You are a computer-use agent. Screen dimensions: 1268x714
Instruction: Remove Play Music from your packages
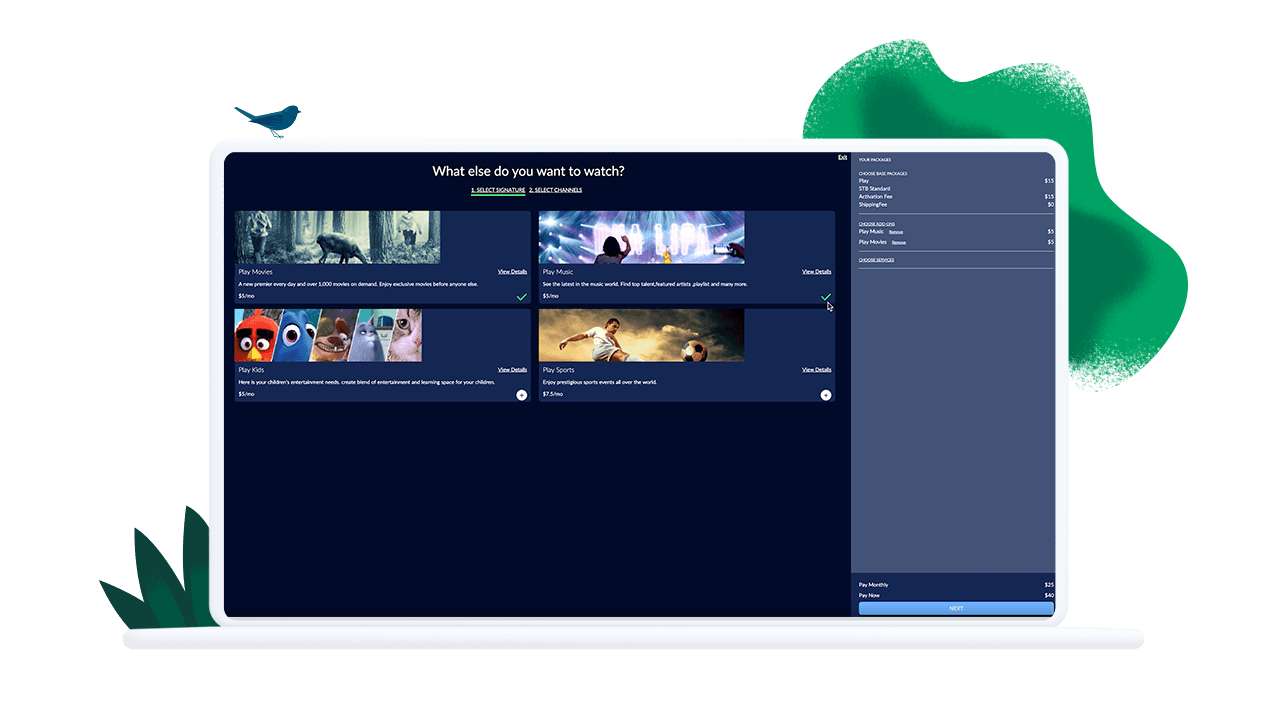tap(896, 232)
